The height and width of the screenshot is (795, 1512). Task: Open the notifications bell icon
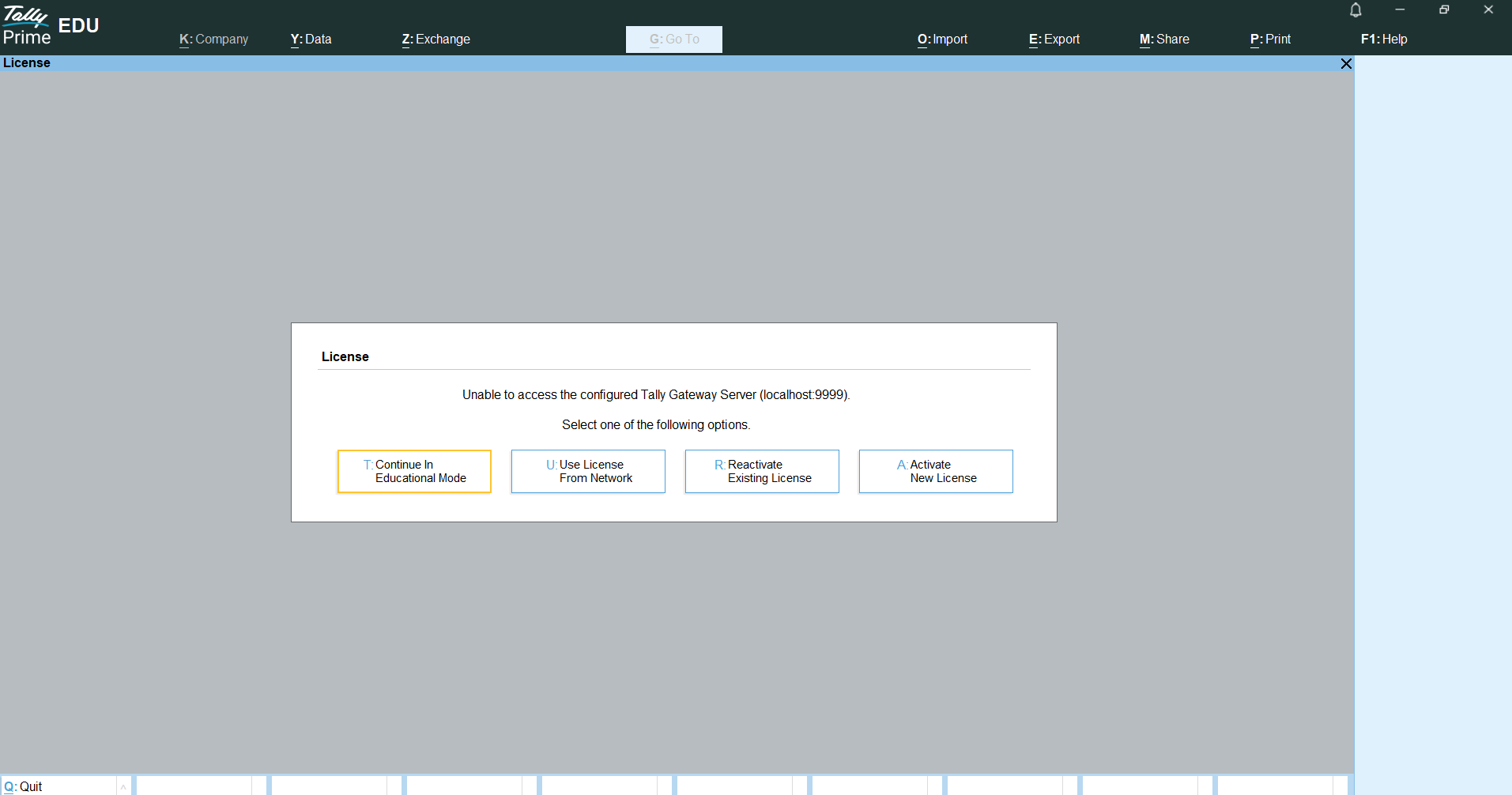tap(1356, 10)
